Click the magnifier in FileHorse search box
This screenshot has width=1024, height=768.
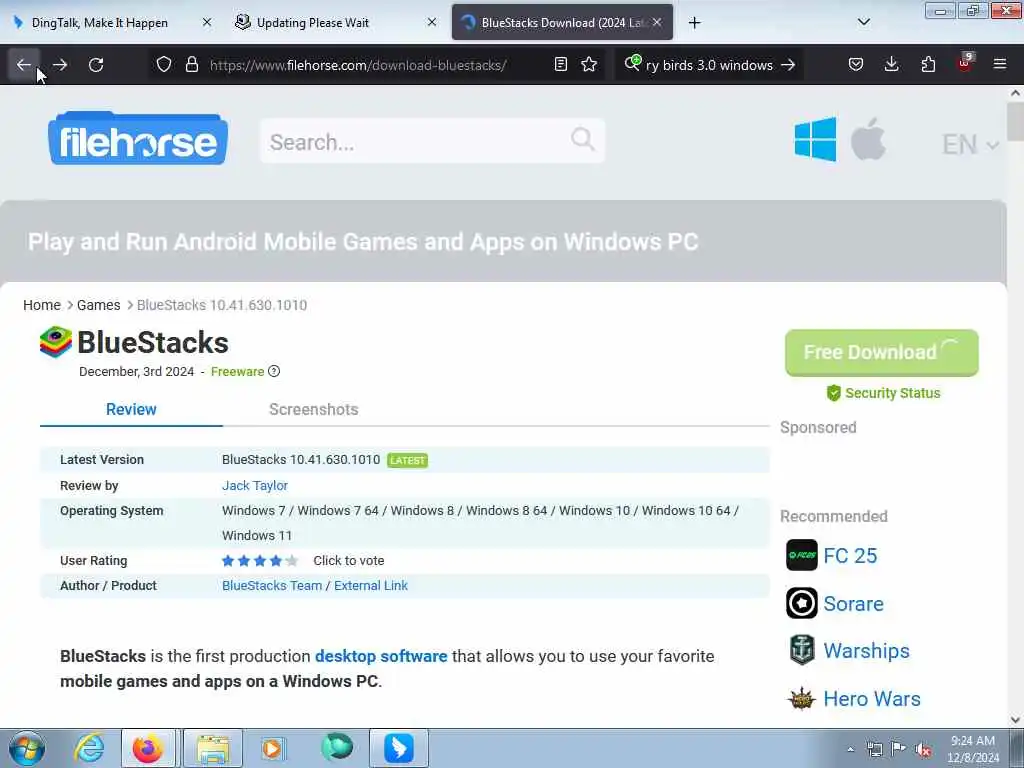pyautogui.click(x=583, y=139)
